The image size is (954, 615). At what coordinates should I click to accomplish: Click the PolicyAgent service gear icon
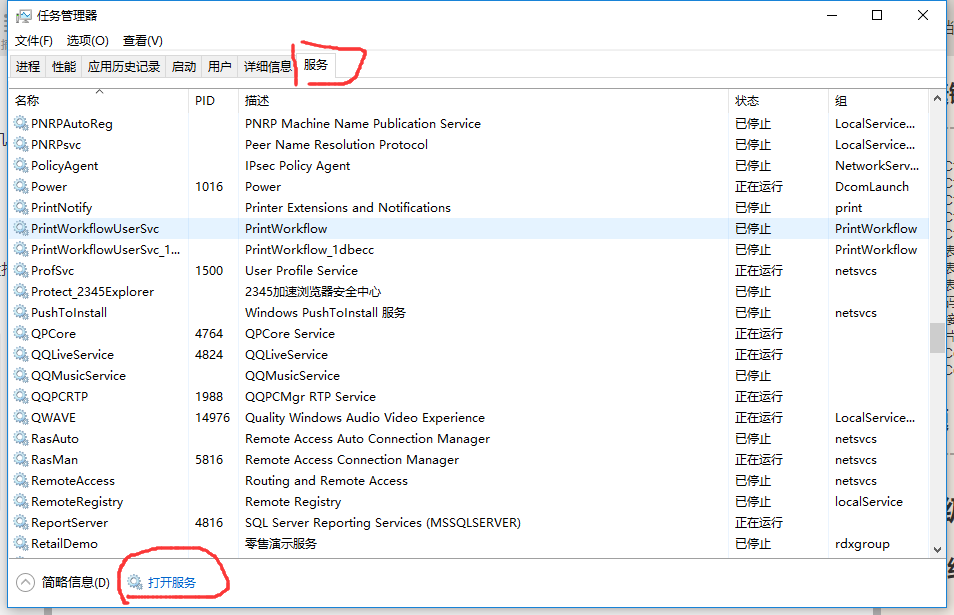click(x=22, y=165)
